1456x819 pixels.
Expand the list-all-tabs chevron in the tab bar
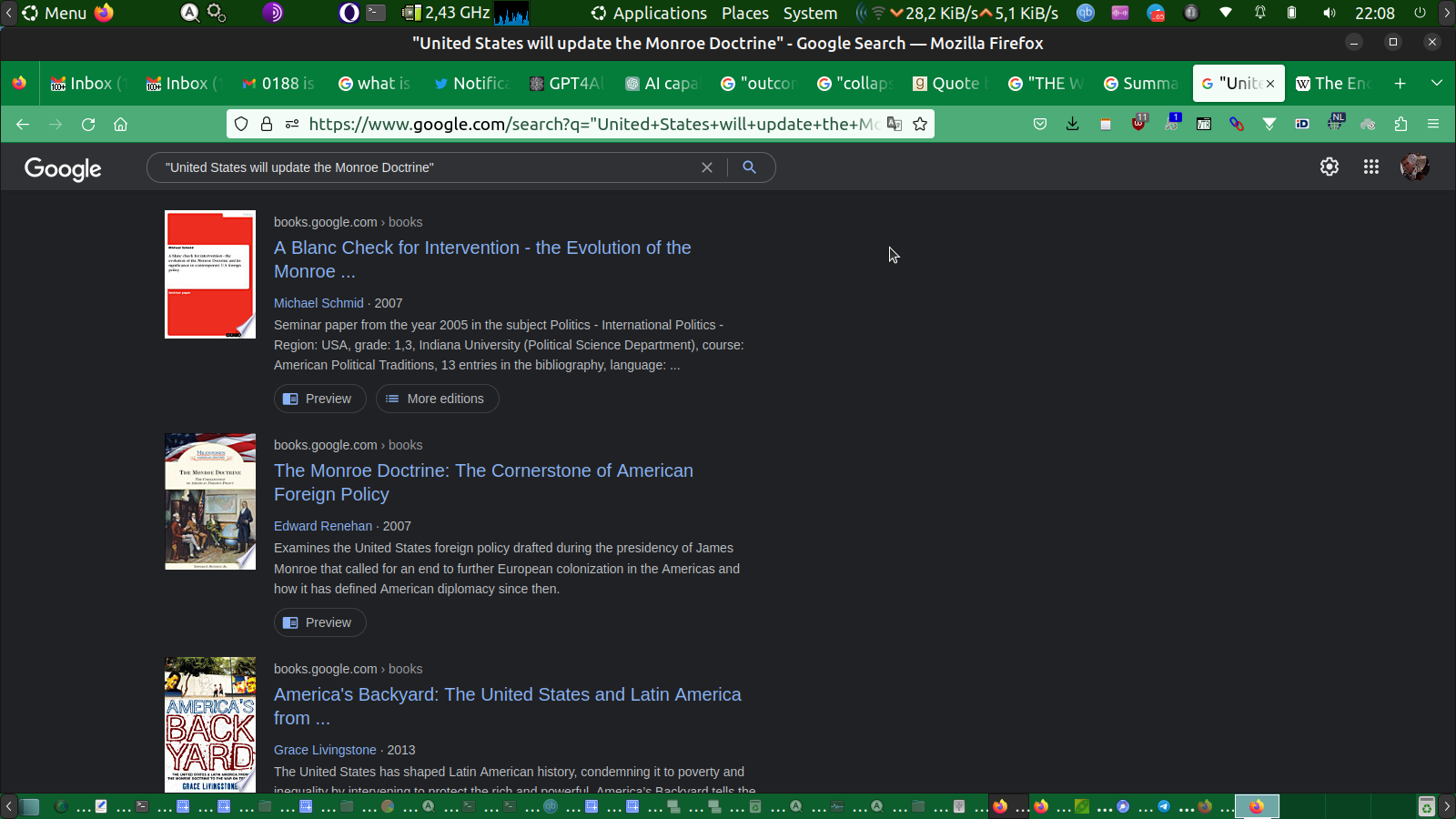click(x=1437, y=84)
